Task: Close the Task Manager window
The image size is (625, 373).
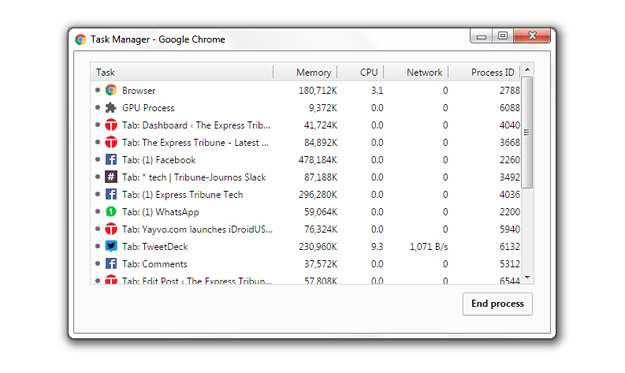Action: 532,36
